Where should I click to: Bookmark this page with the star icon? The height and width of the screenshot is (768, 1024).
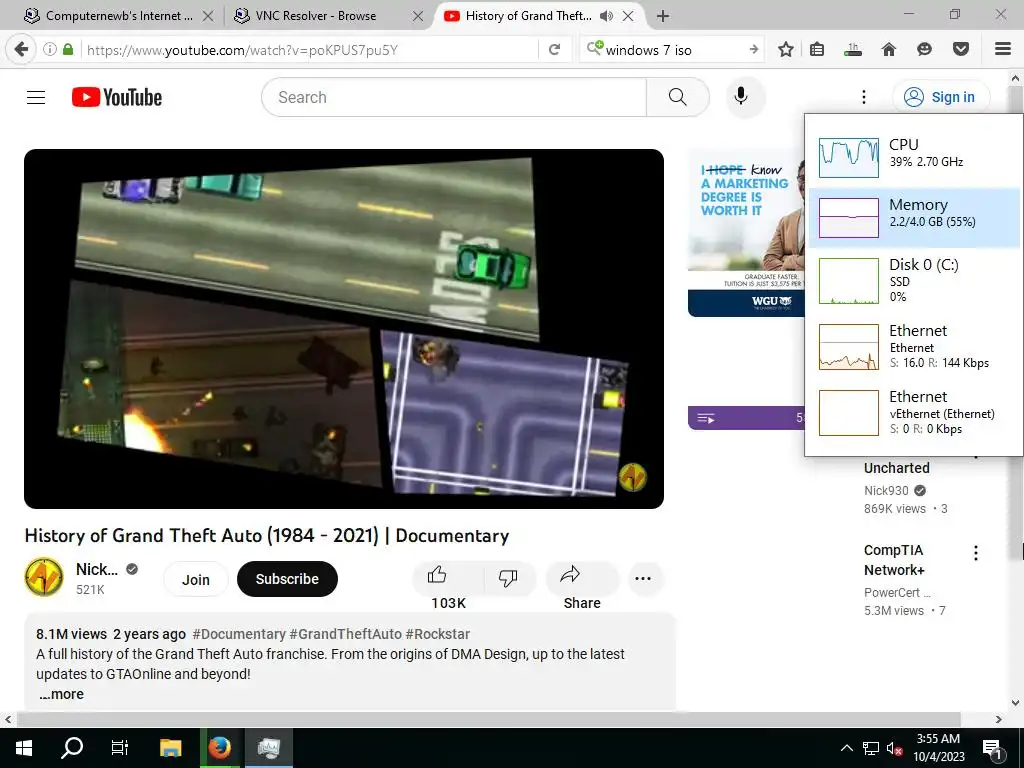(786, 50)
